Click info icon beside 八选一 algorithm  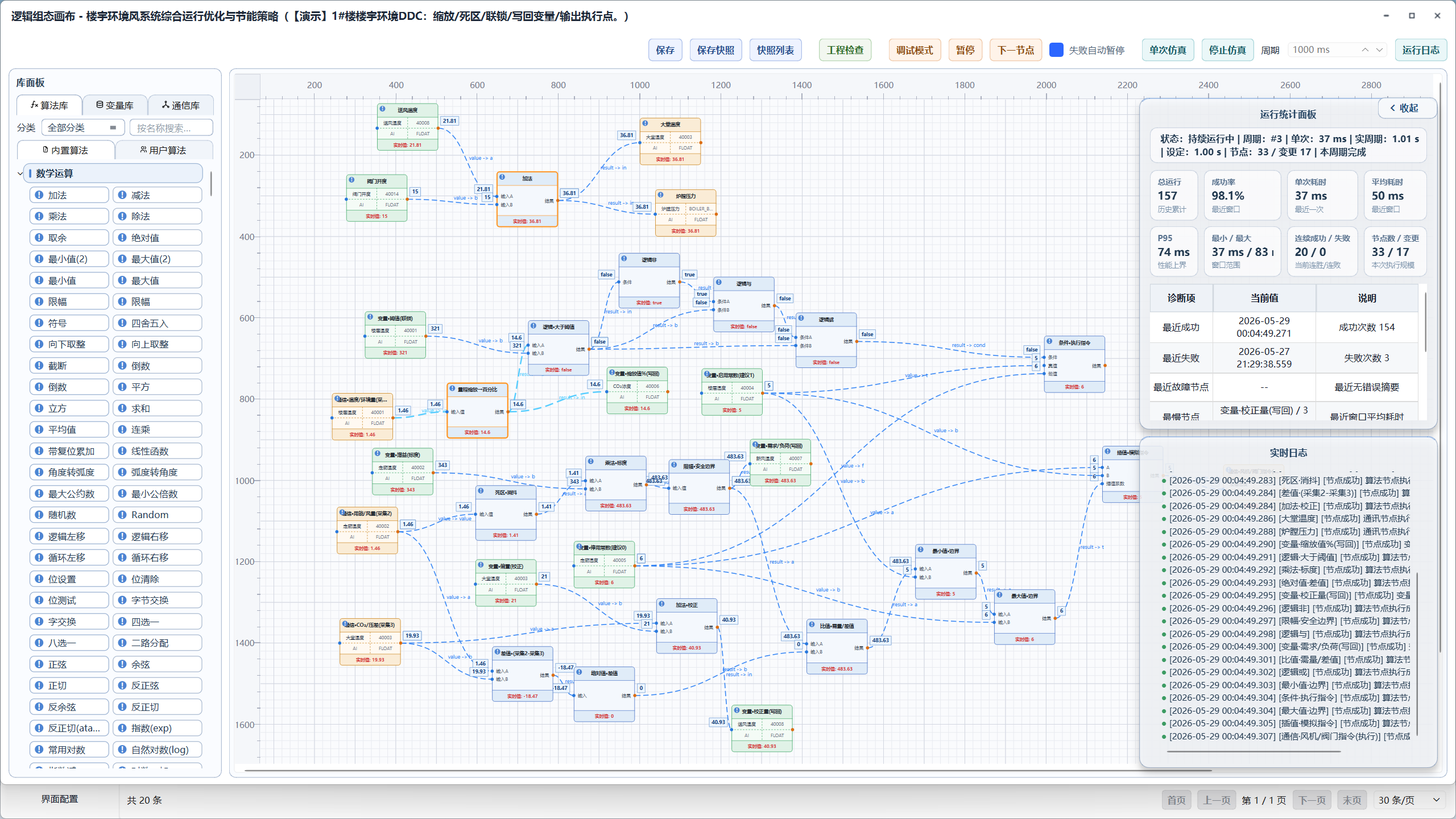[x=39, y=643]
